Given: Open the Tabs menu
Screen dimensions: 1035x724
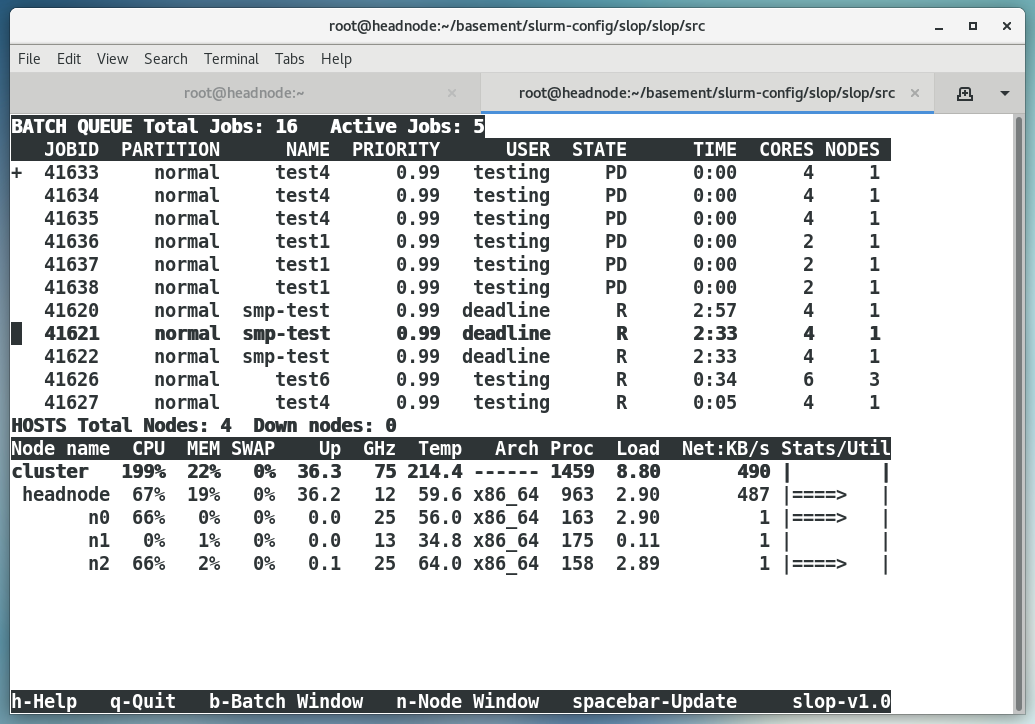Looking at the screenshot, I should pos(290,59).
